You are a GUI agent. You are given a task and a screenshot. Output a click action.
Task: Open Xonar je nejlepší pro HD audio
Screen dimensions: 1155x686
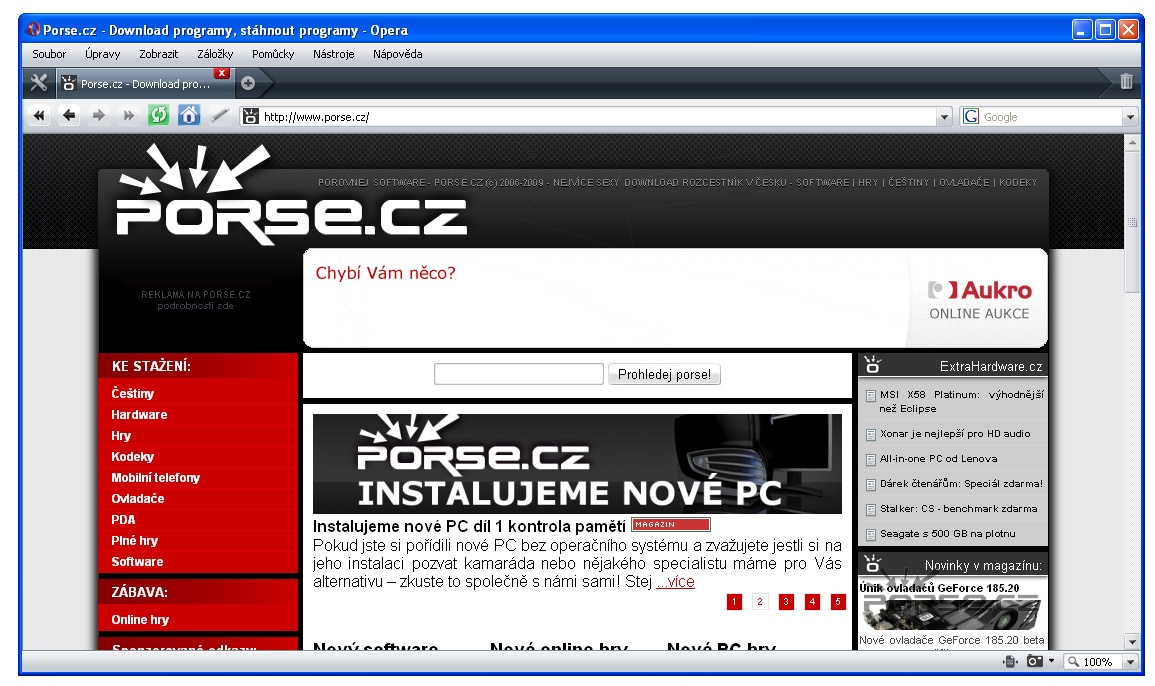click(955, 434)
